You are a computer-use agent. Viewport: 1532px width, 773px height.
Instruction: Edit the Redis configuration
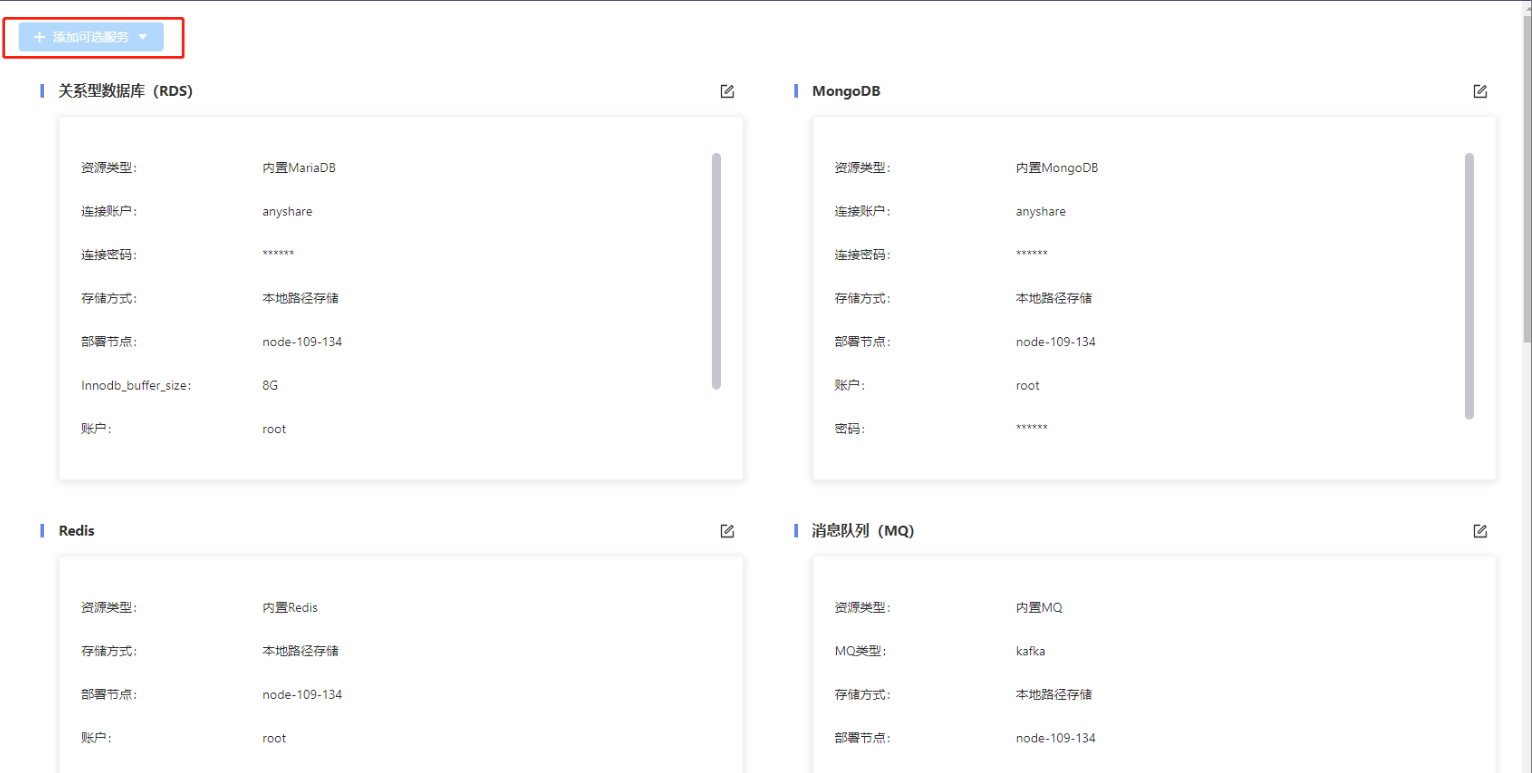click(727, 531)
